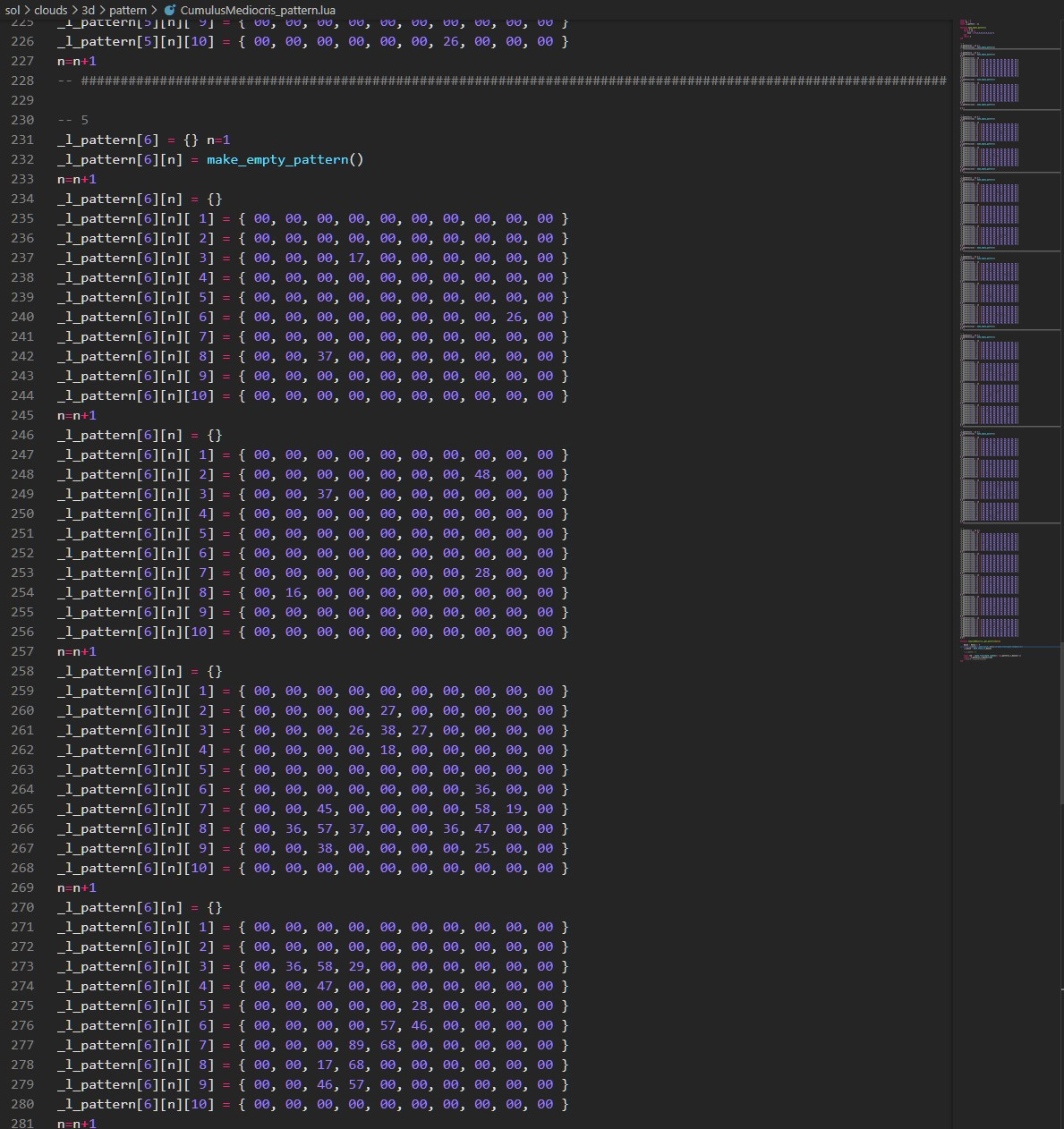Screen dimensions: 1064x1129
Task: Click the value 18 on line 262
Action: [x=387, y=750]
